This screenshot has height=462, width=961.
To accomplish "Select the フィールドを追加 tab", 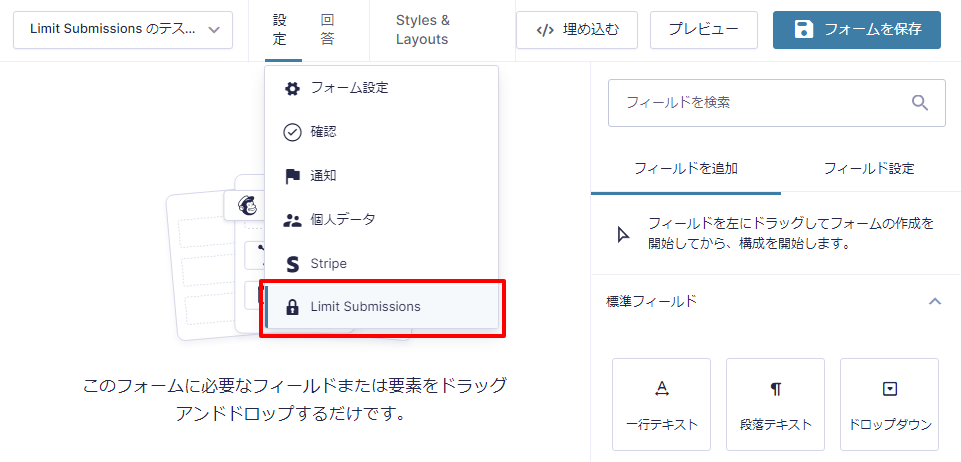I will tap(686, 168).
